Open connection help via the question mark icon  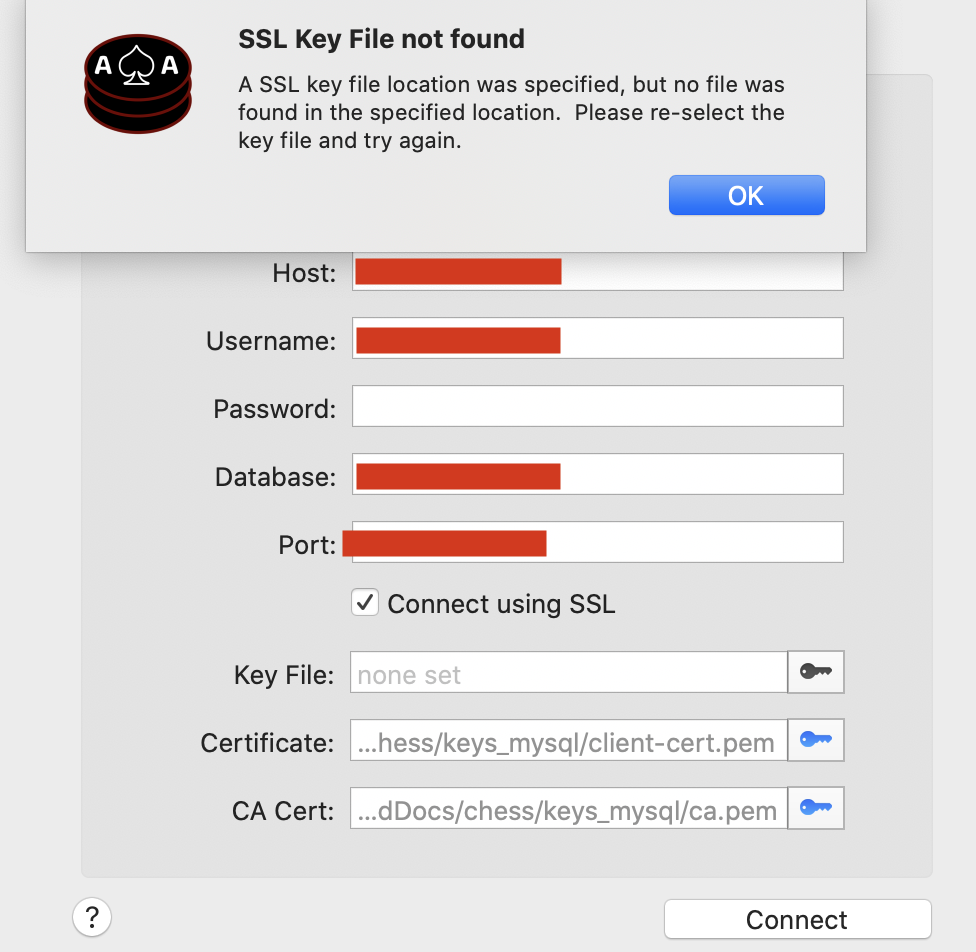click(92, 917)
